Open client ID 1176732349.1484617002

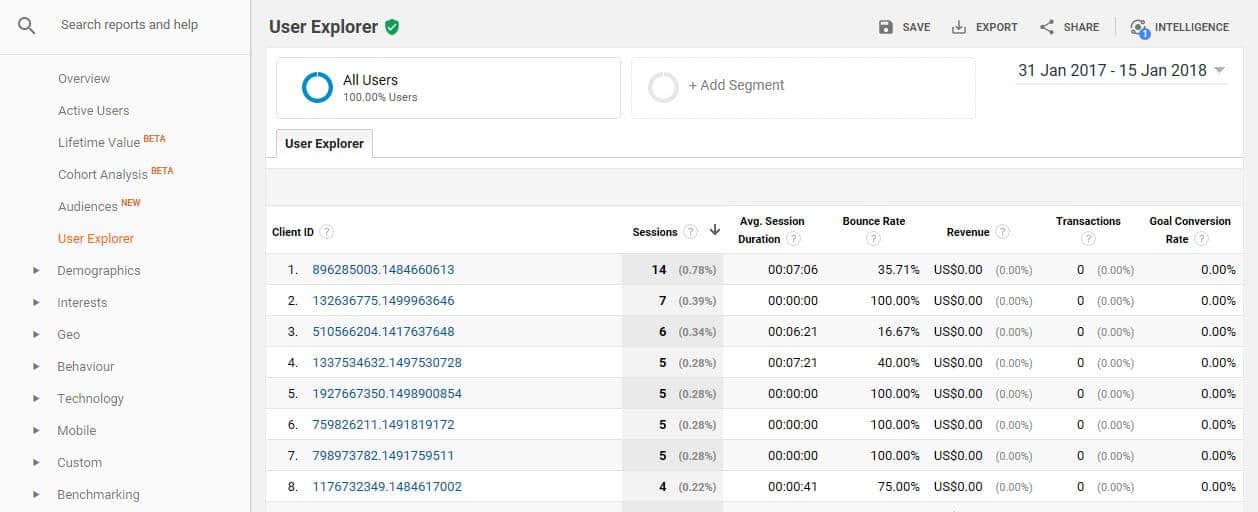tap(387, 487)
